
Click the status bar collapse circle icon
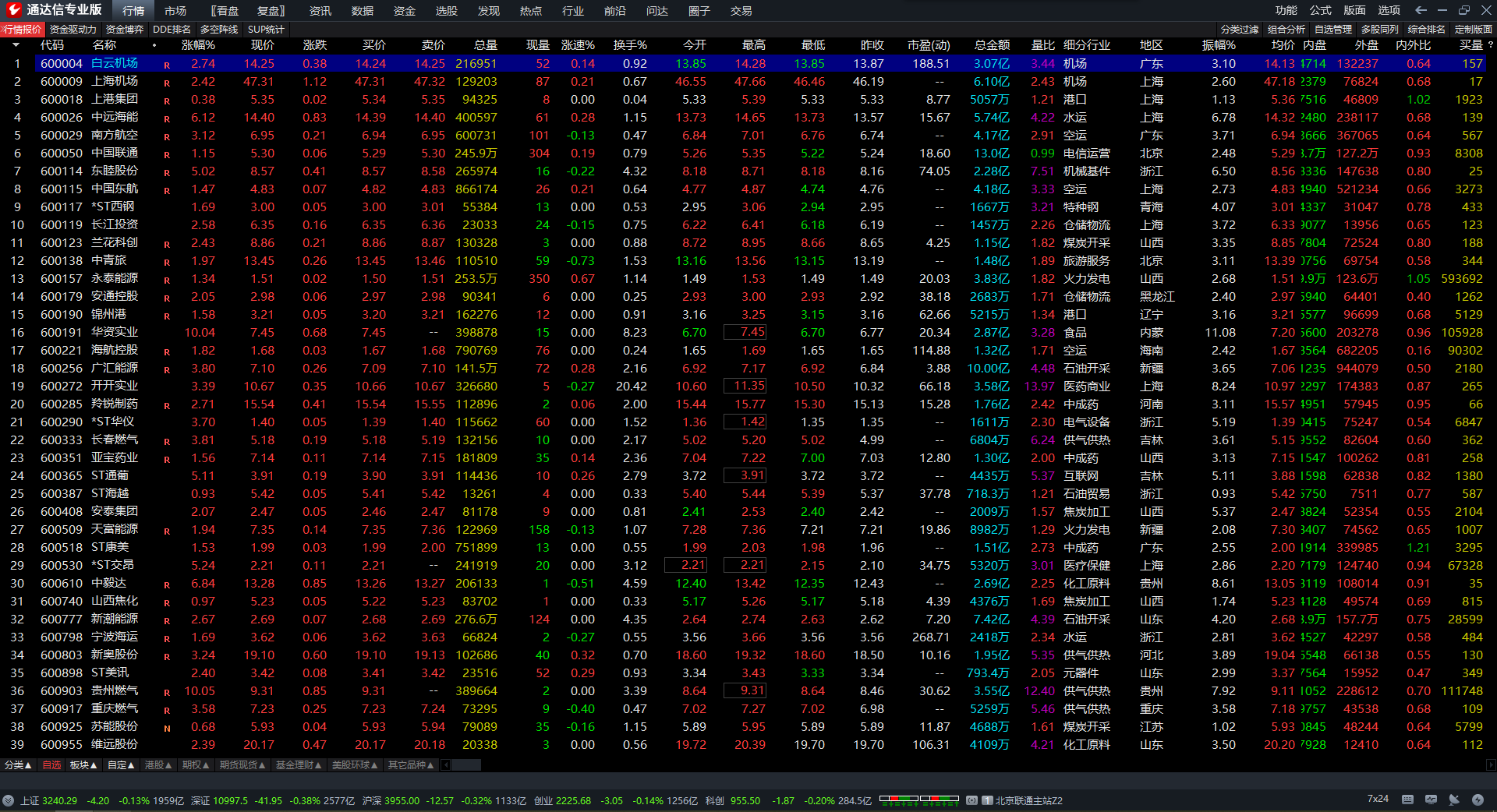[9, 800]
